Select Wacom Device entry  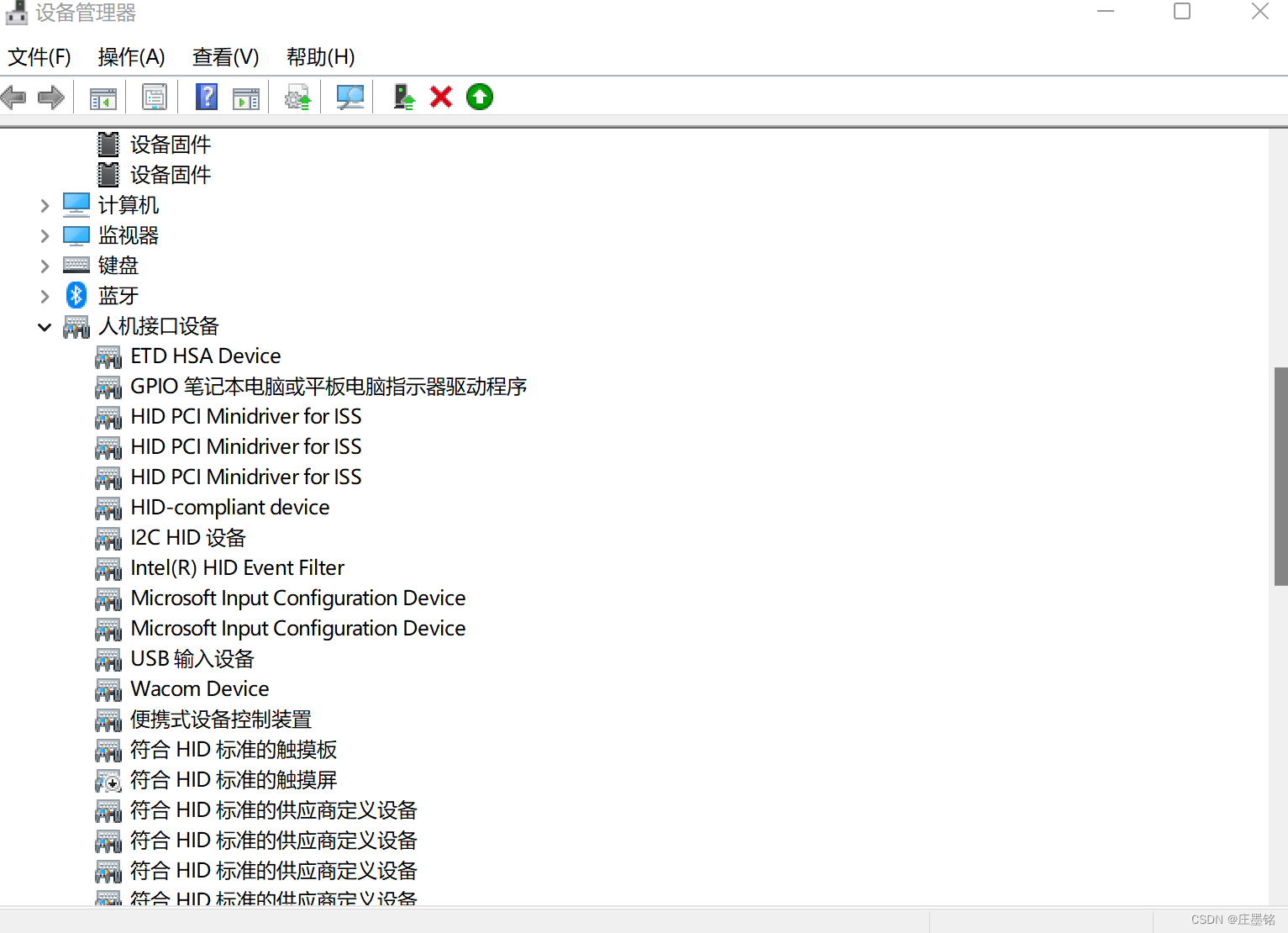coord(200,689)
